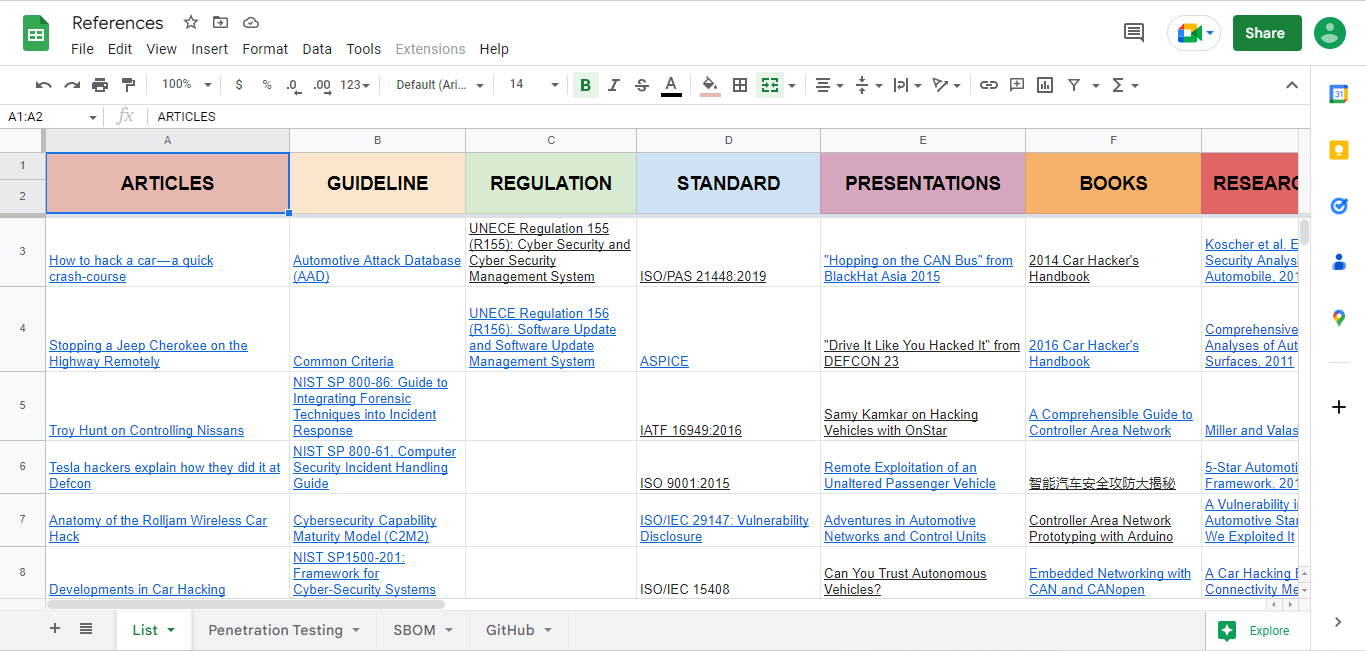This screenshot has width=1366, height=651.
Task: Open link How to hack a car
Action: point(131,268)
